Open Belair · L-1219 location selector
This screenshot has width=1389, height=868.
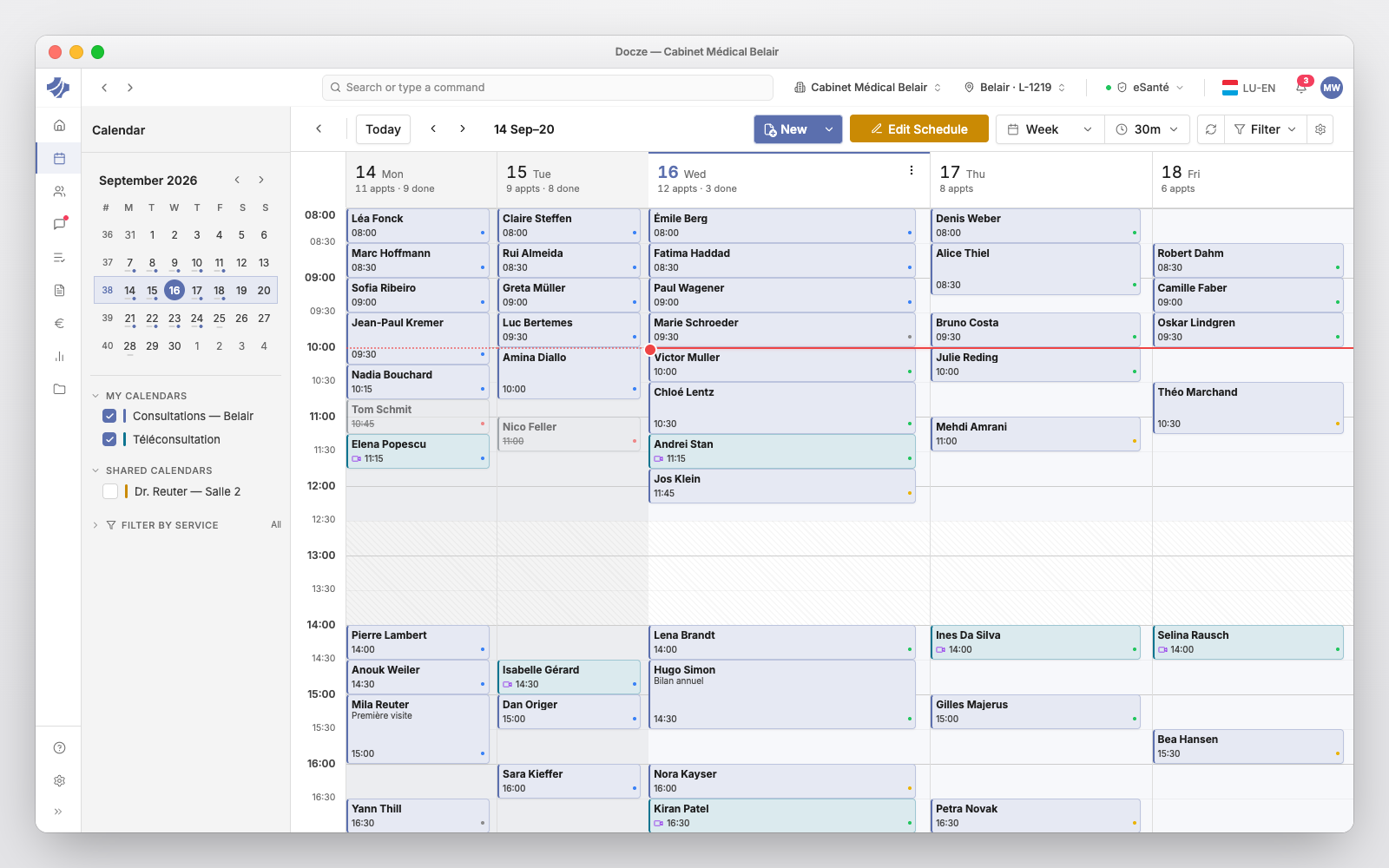[1015, 88]
